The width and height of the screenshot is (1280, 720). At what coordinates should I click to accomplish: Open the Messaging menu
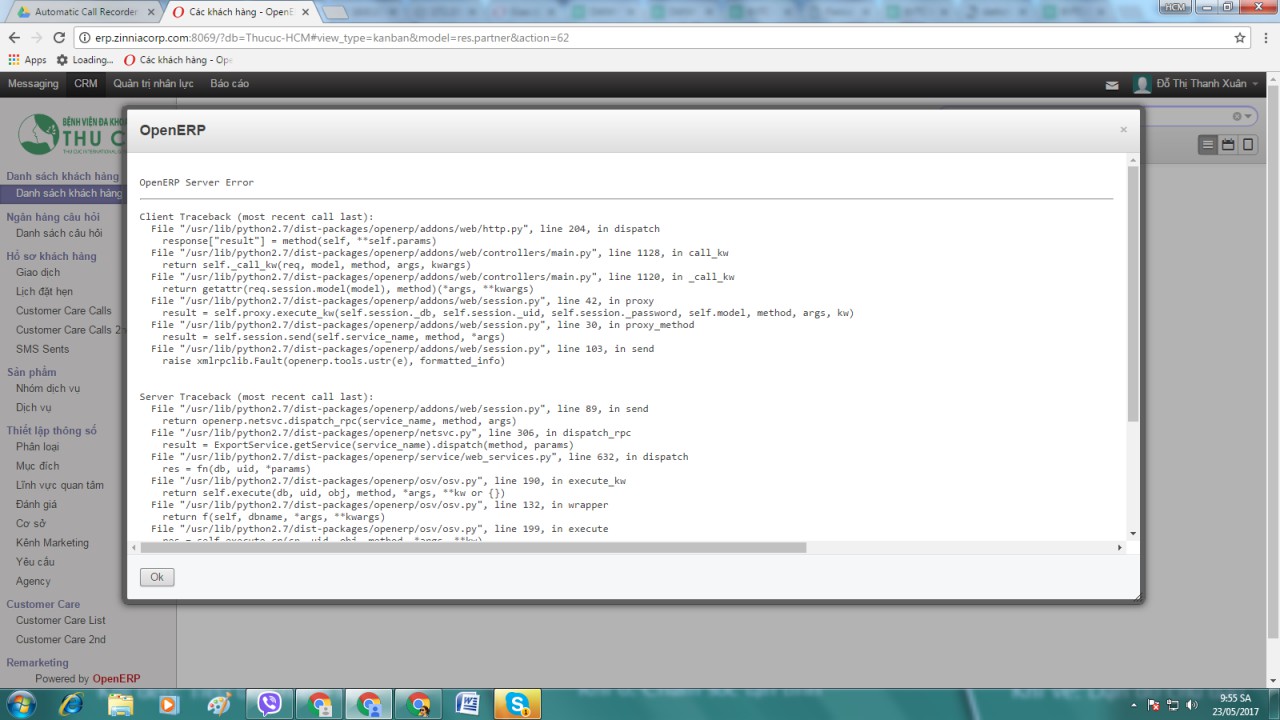pos(33,84)
